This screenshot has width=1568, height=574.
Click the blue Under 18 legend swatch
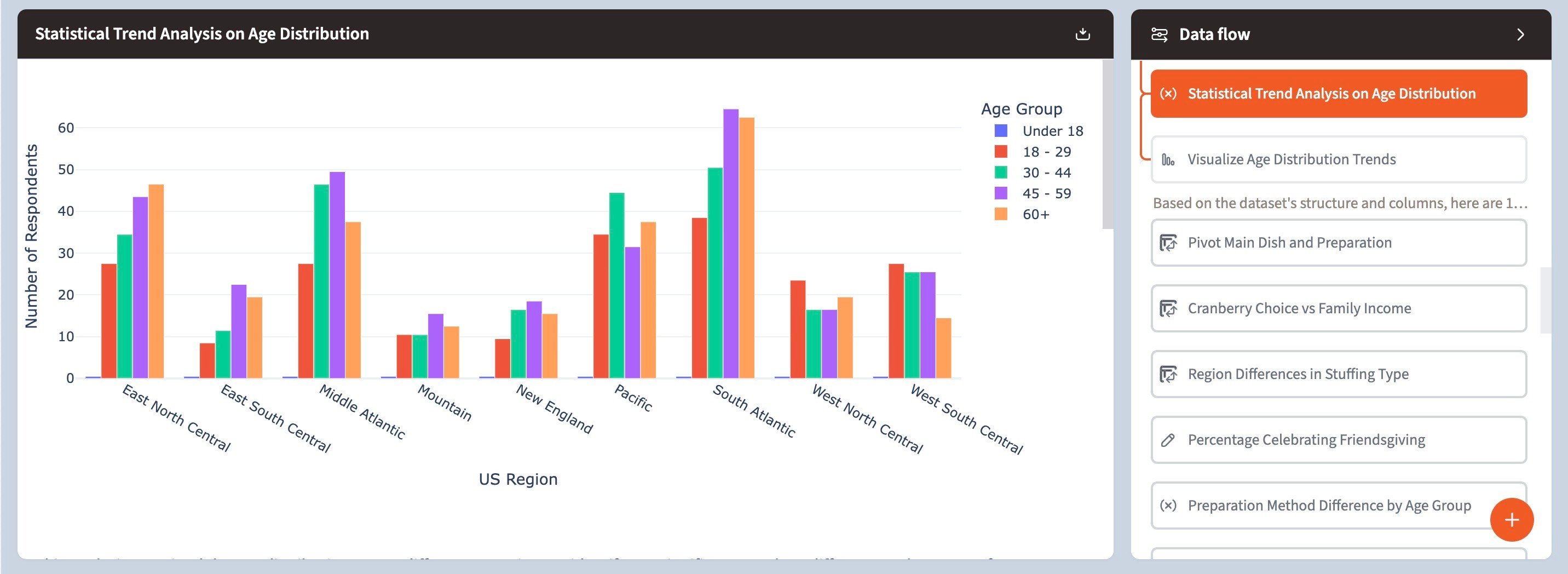[1001, 131]
